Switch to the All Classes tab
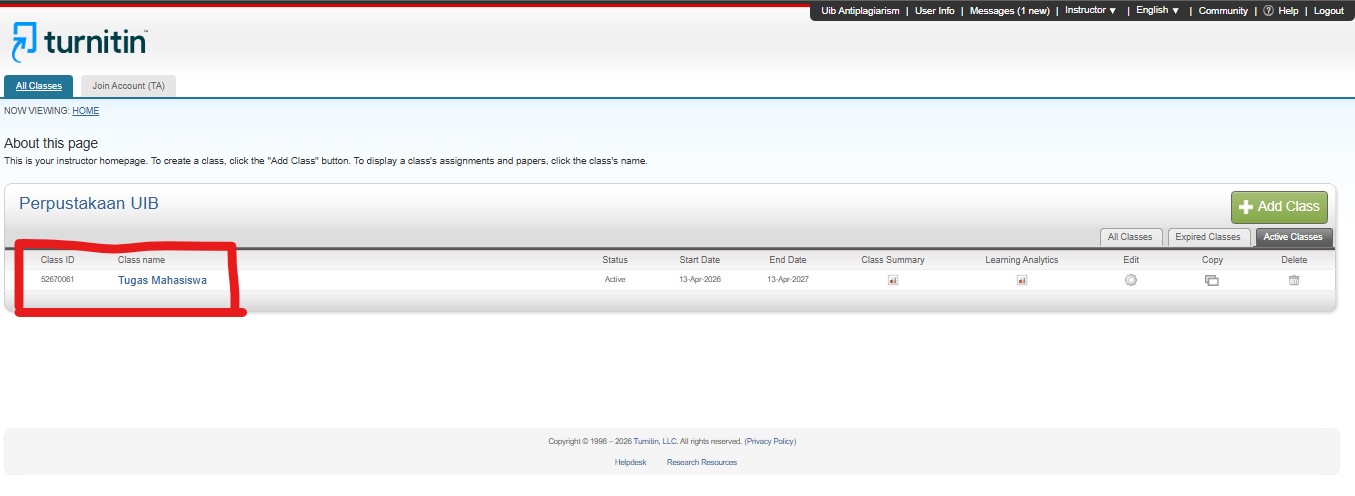 pyautogui.click(x=38, y=86)
